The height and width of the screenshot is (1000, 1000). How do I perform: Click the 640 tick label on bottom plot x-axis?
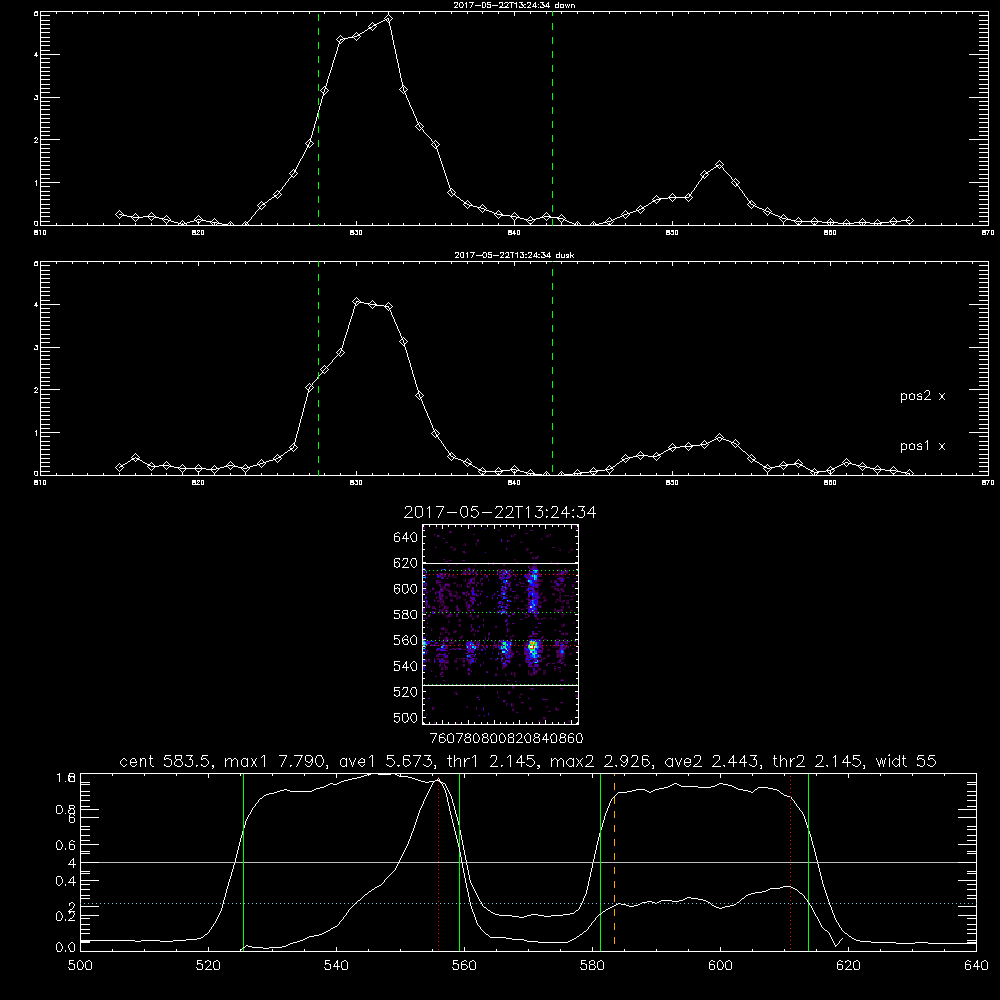976,966
